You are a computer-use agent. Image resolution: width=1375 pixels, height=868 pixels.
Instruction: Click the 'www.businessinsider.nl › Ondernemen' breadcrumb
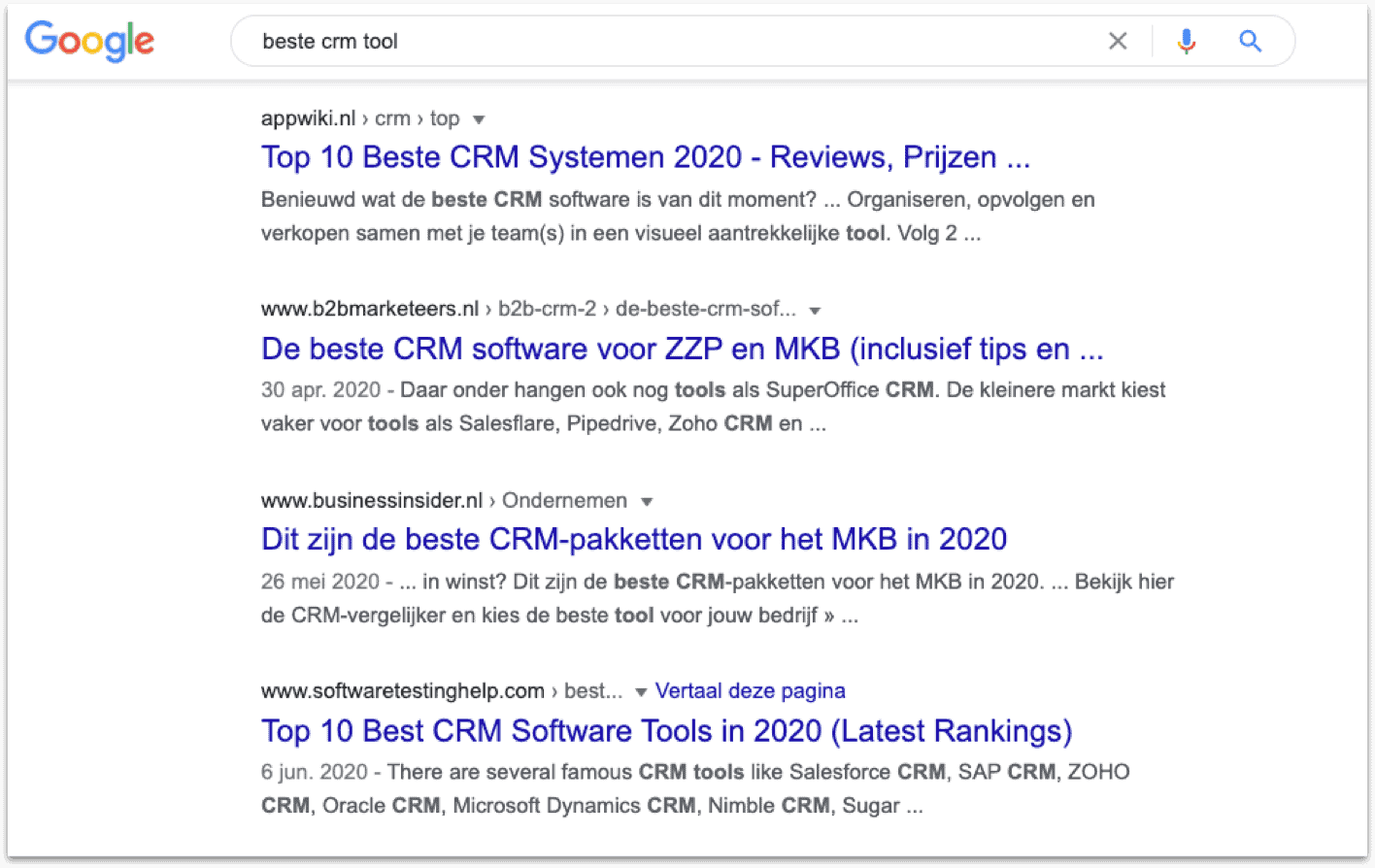pyautogui.click(x=444, y=500)
